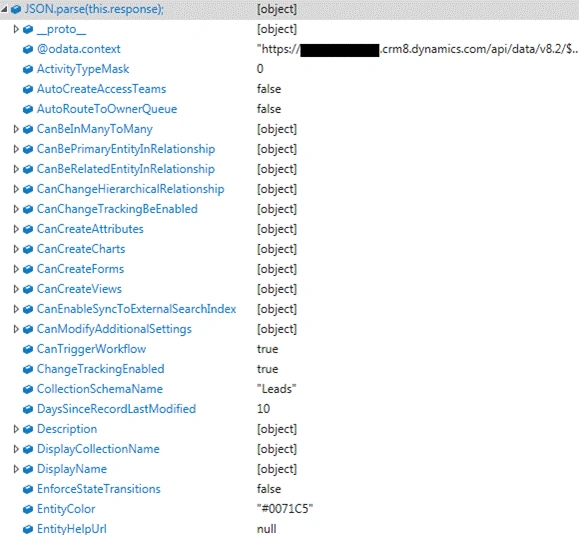This screenshot has width=579, height=535.
Task: Click the null value of EntityHelpUrl
Action: point(267,529)
